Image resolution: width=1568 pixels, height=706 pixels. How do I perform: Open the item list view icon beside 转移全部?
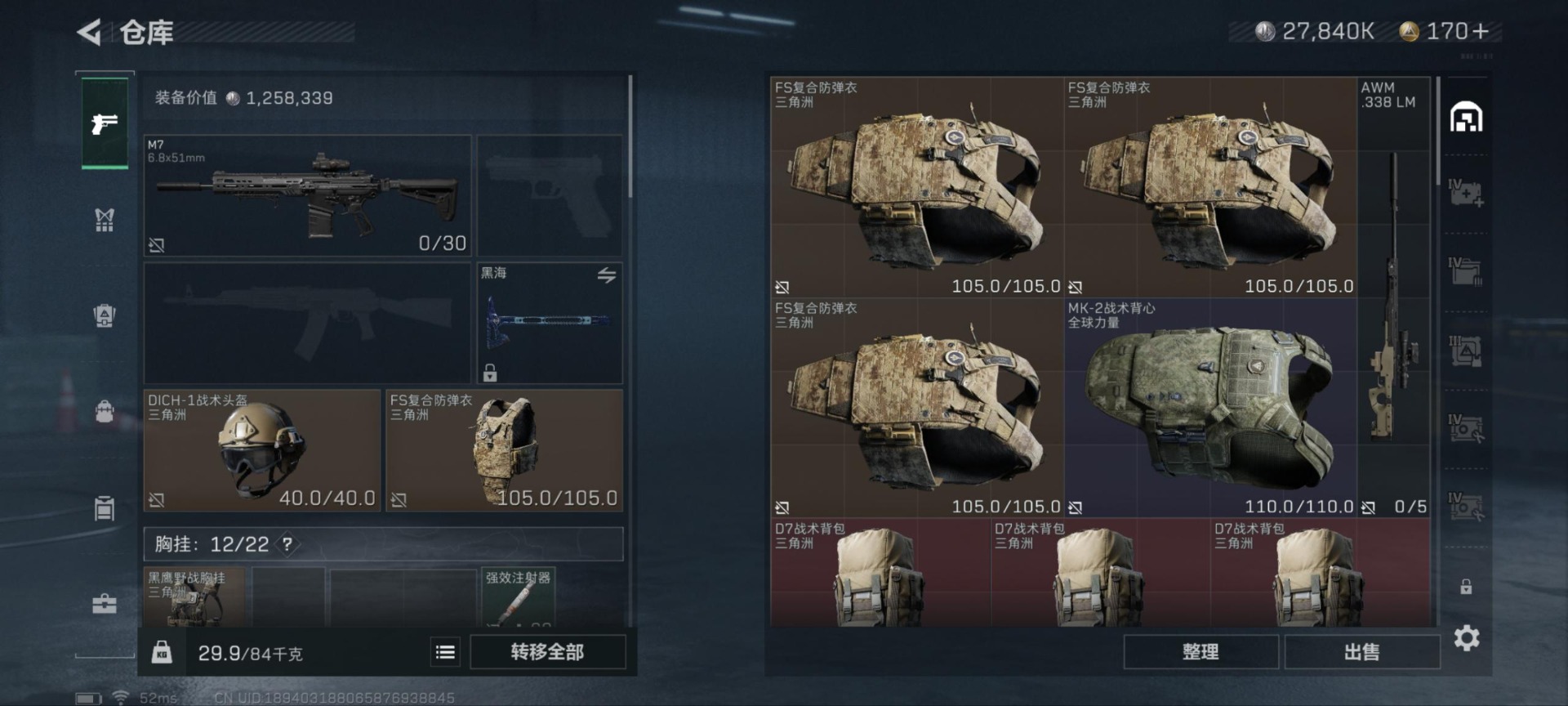click(x=445, y=652)
